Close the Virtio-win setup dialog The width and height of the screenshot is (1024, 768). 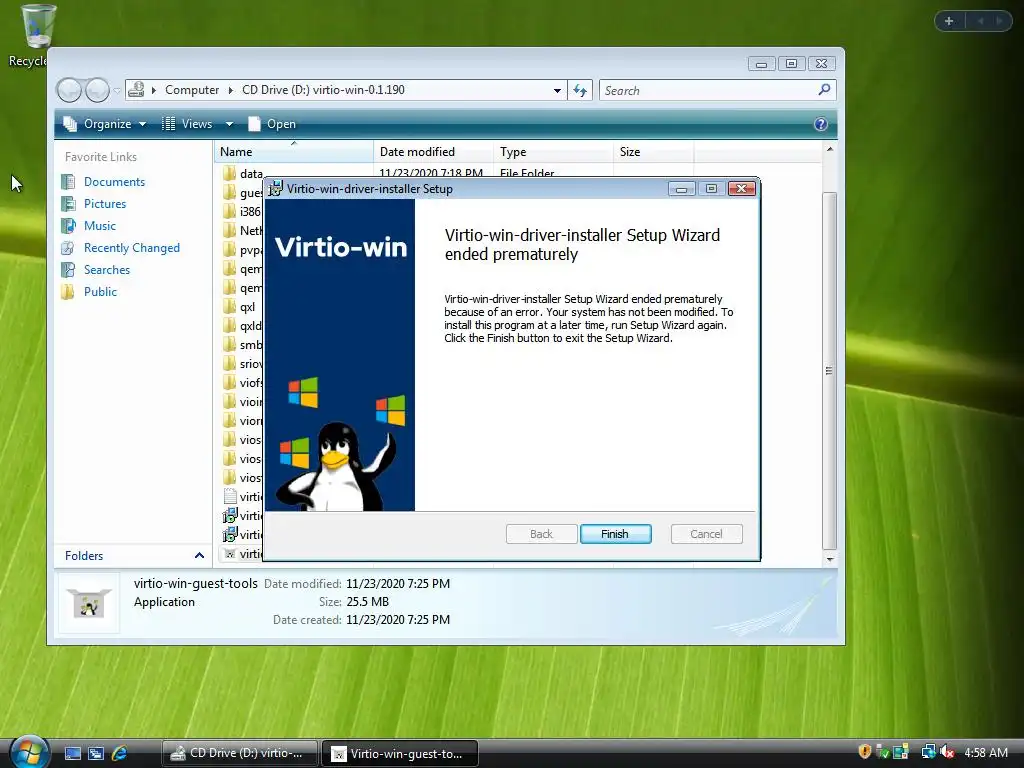pos(741,189)
